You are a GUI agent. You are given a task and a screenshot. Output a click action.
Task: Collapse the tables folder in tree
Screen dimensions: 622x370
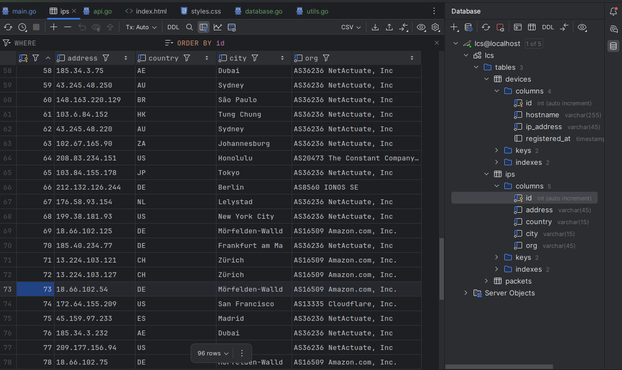476,67
